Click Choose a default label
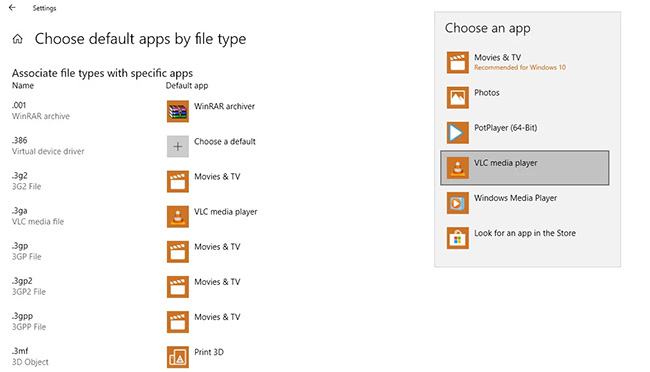 coord(225,141)
